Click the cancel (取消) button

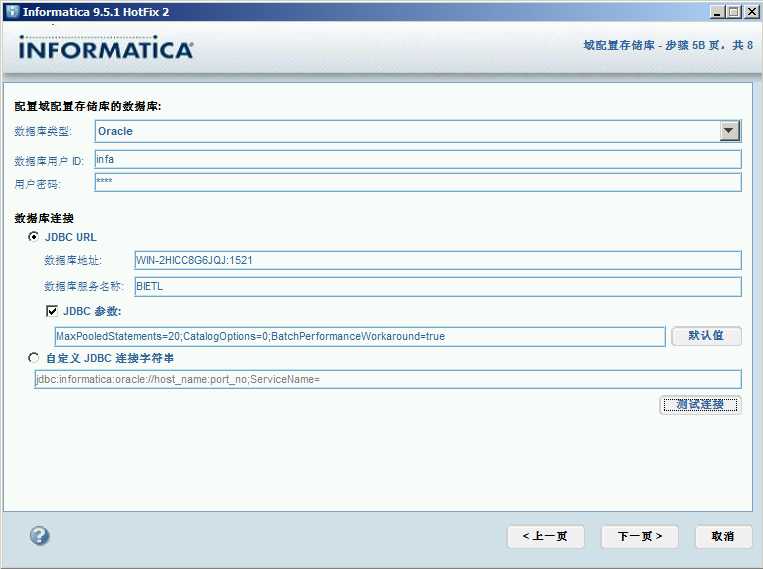pyautogui.click(x=723, y=536)
